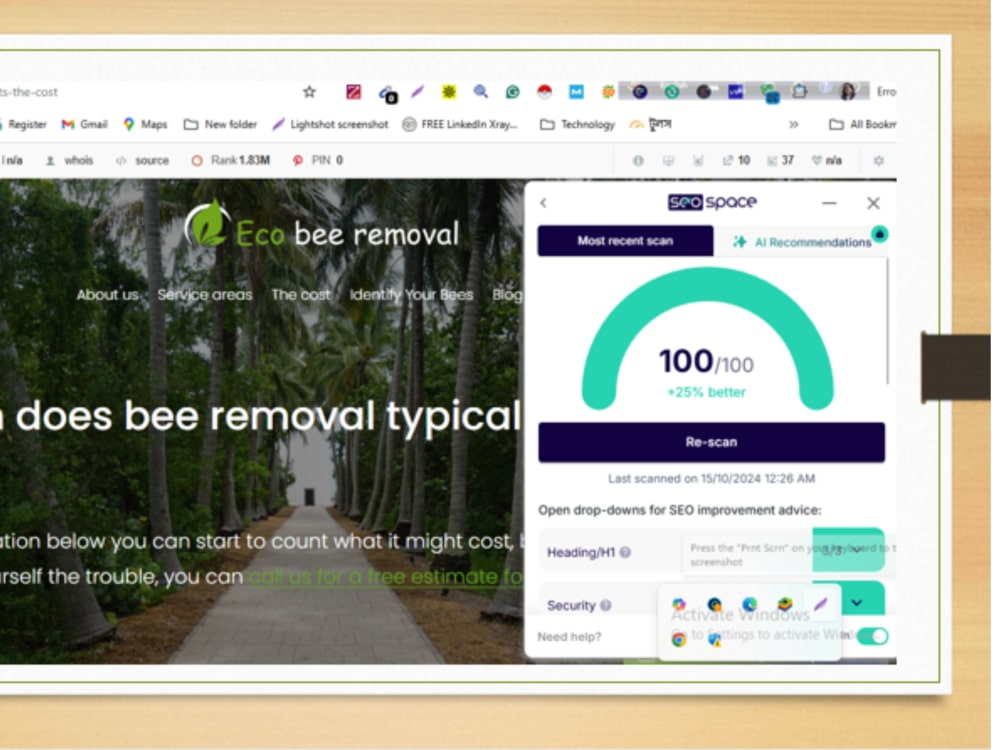Open Microsoft Edge icon in tray popup
This screenshot has height=750, width=1000.
750,604
